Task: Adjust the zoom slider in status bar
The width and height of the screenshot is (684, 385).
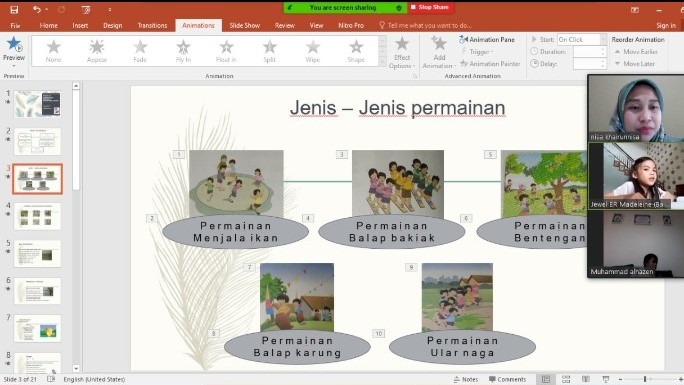Action: (645, 379)
